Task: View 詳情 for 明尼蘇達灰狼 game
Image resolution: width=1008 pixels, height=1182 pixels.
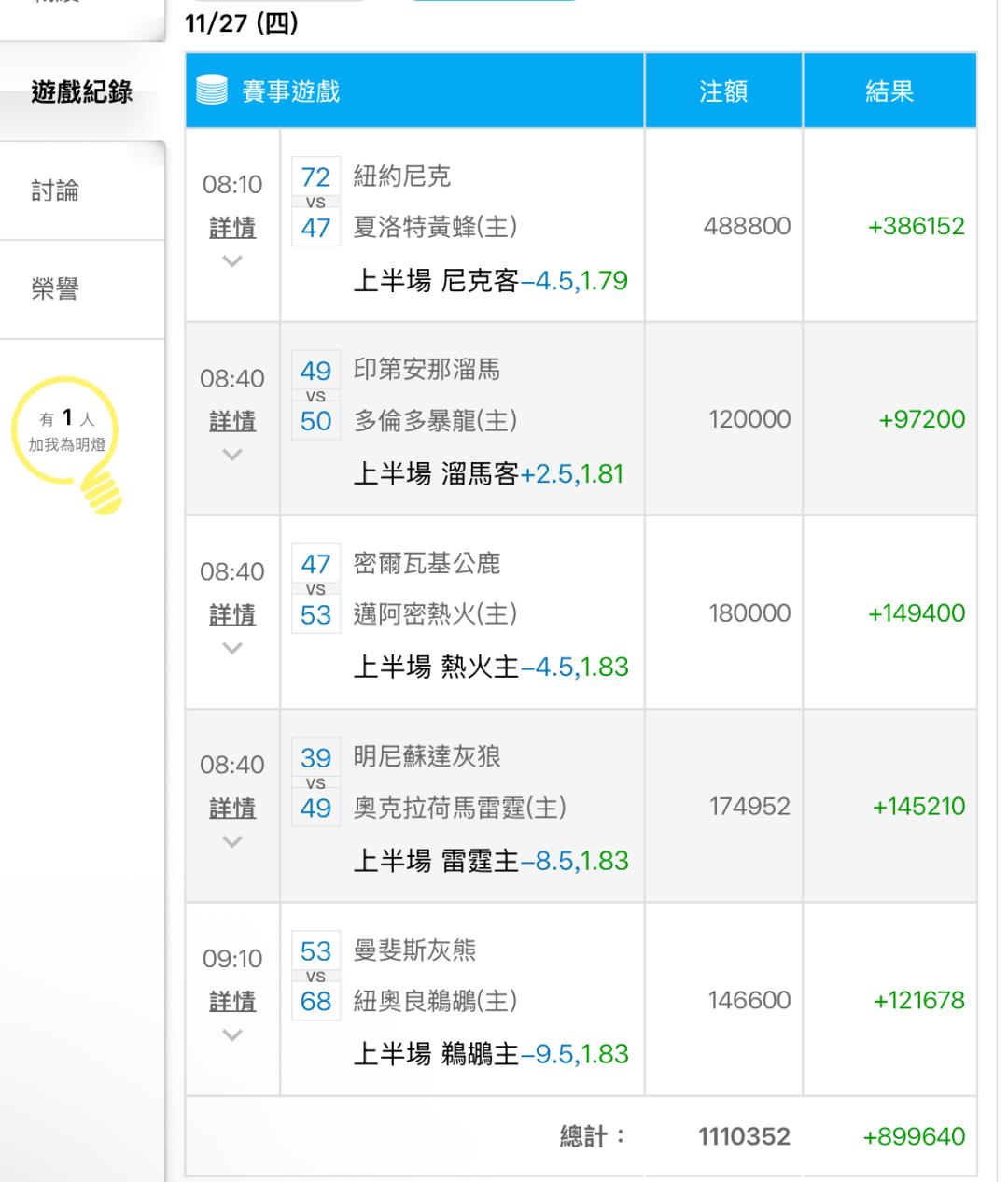Action: (232, 808)
